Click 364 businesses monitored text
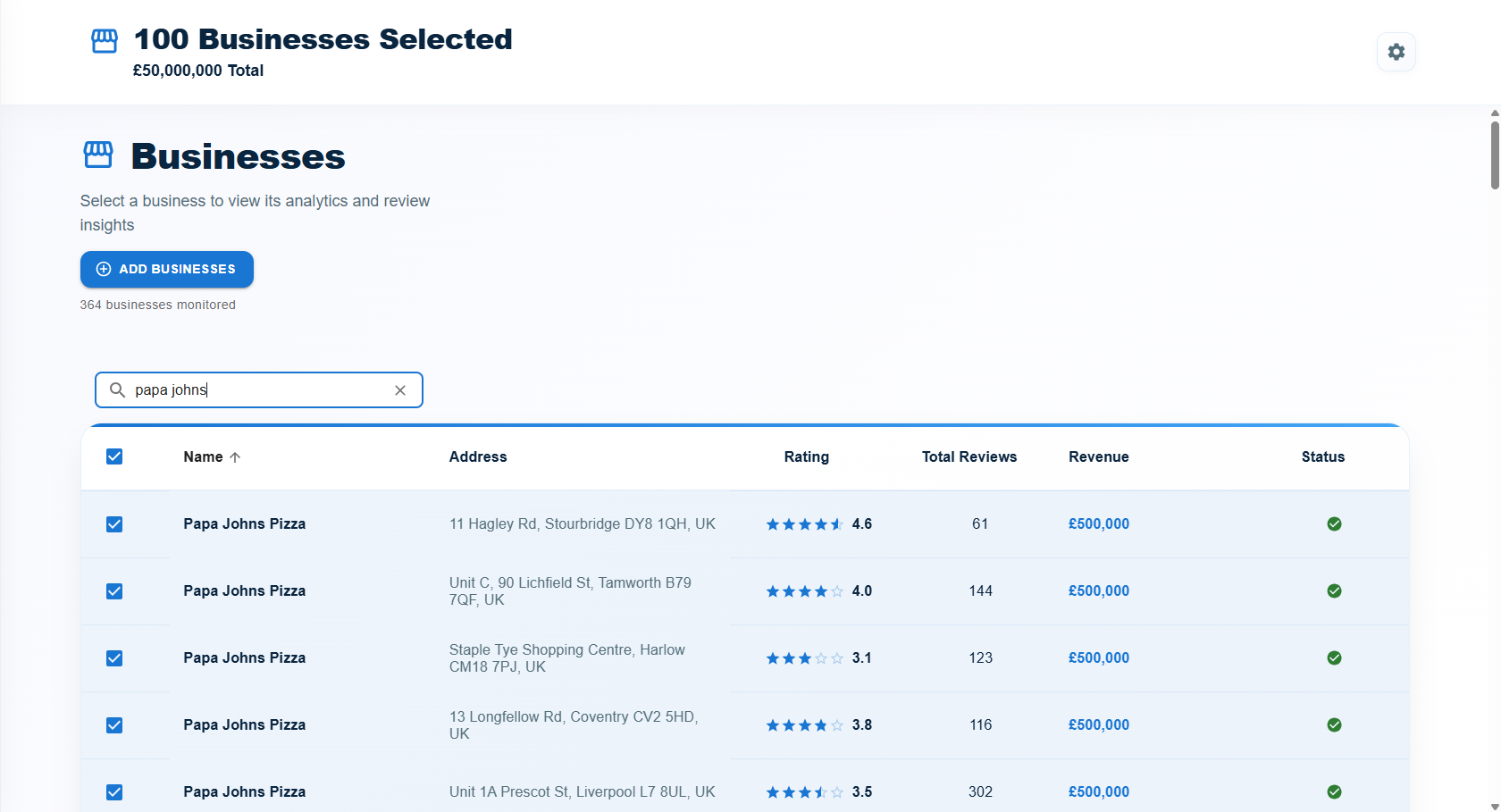The image size is (1501, 812). [x=158, y=306]
